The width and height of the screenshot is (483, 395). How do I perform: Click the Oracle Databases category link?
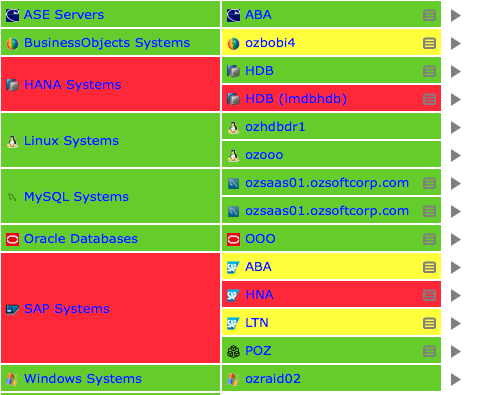pos(81,239)
